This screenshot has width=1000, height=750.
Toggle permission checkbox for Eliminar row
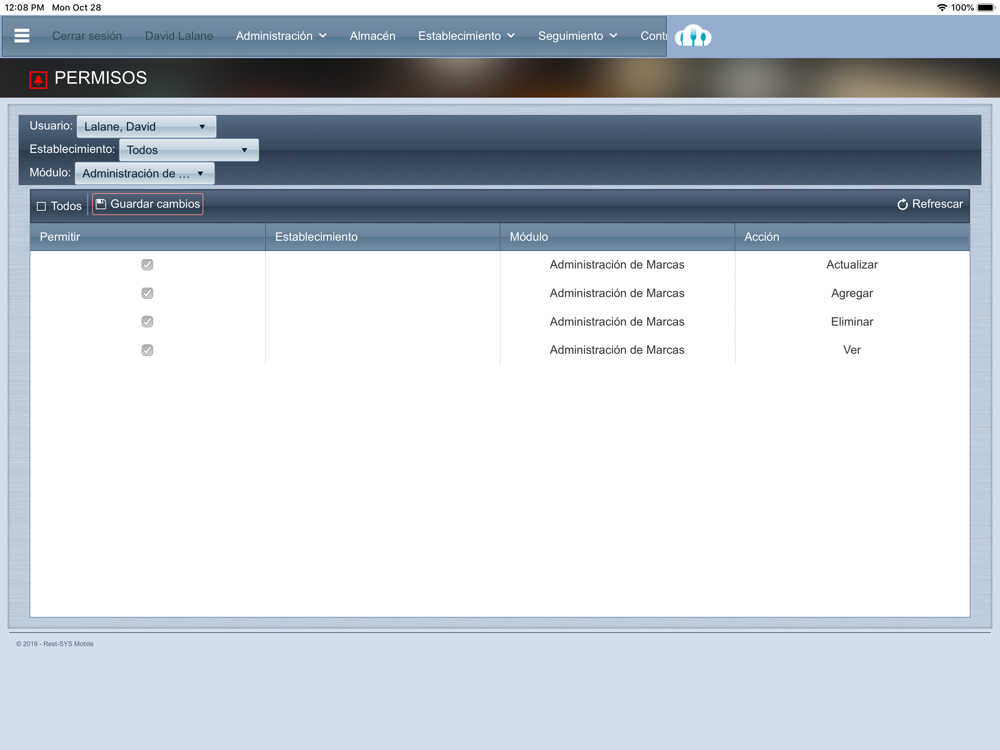147,321
